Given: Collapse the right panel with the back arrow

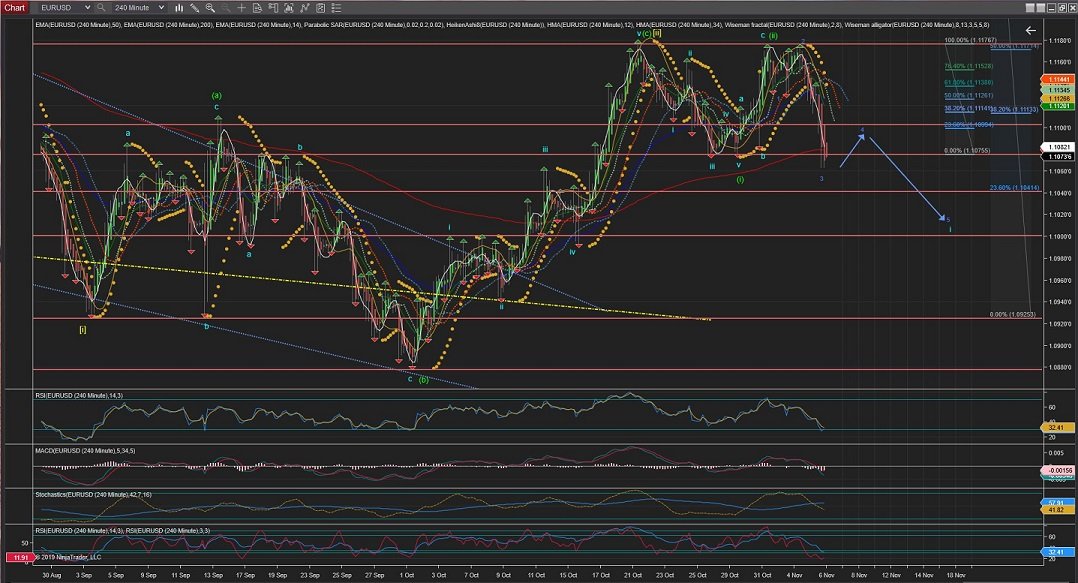Looking at the screenshot, I should pyautogui.click(x=1030, y=30).
